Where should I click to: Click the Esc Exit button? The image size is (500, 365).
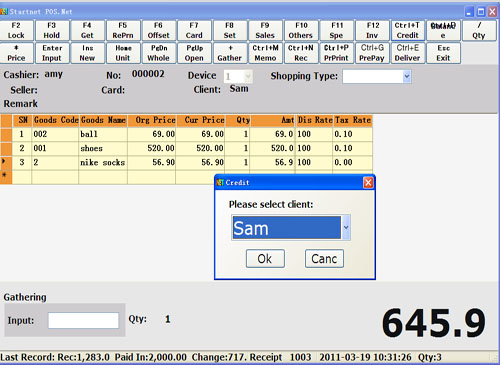point(443,53)
